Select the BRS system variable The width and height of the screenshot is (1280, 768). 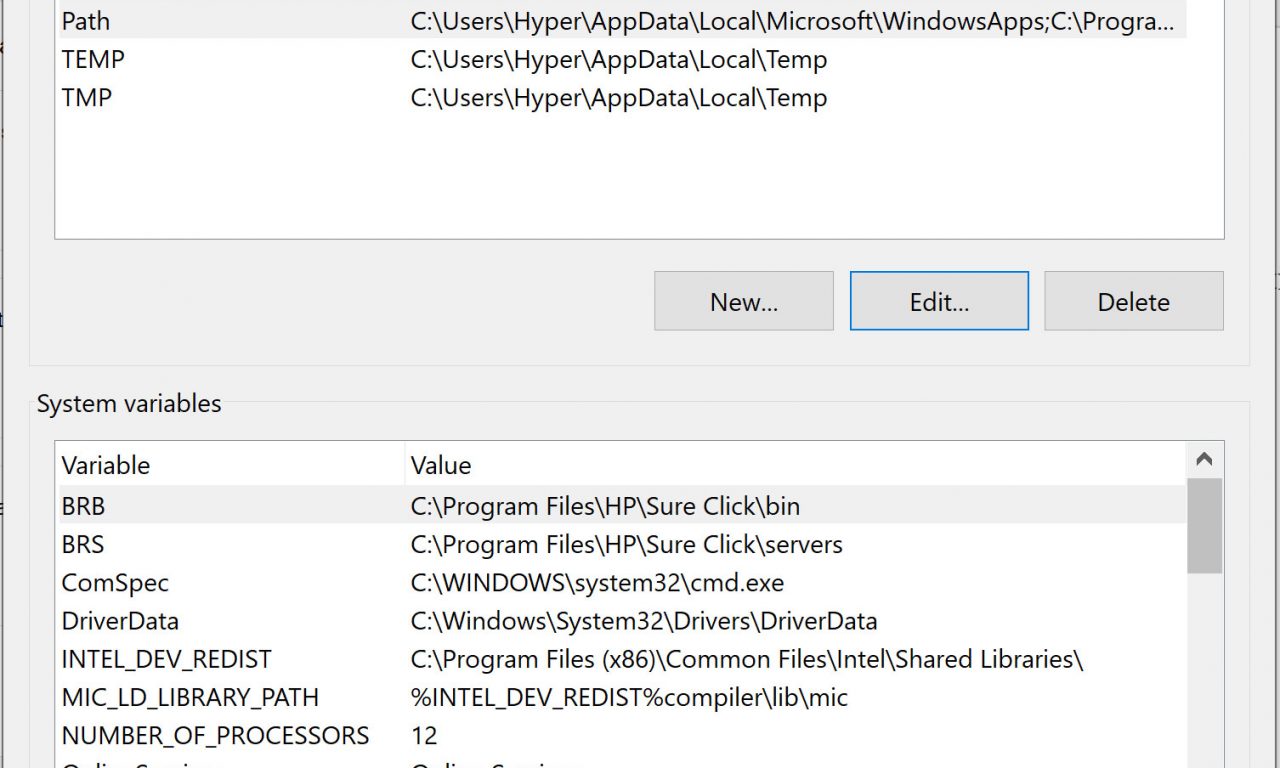84,544
